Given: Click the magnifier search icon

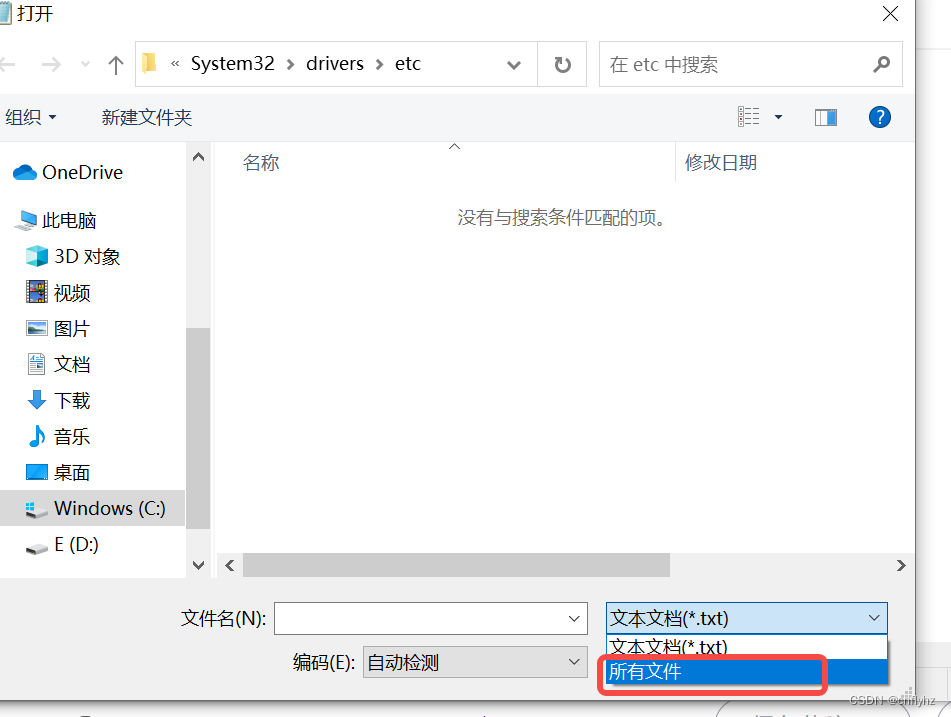Looking at the screenshot, I should pyautogui.click(x=881, y=64).
